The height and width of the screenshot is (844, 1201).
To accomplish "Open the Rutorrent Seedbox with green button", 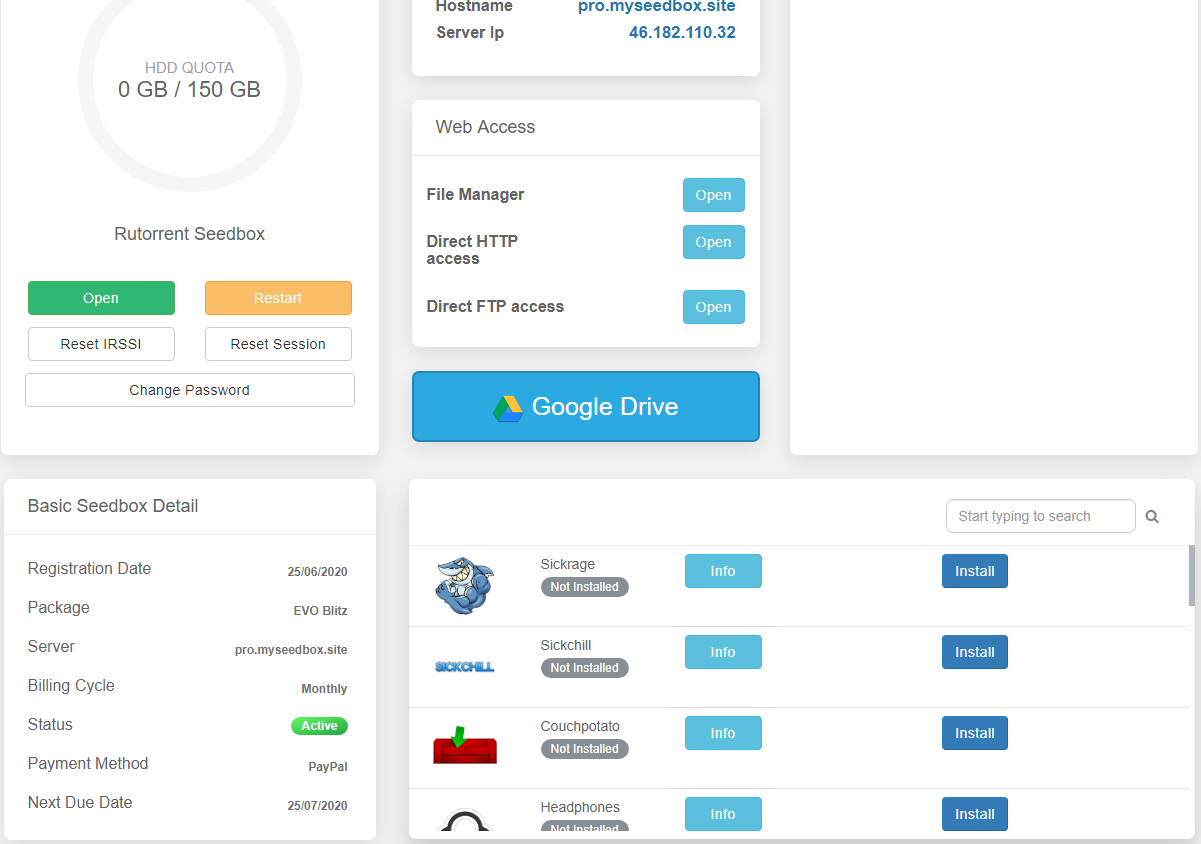I will 101,298.
